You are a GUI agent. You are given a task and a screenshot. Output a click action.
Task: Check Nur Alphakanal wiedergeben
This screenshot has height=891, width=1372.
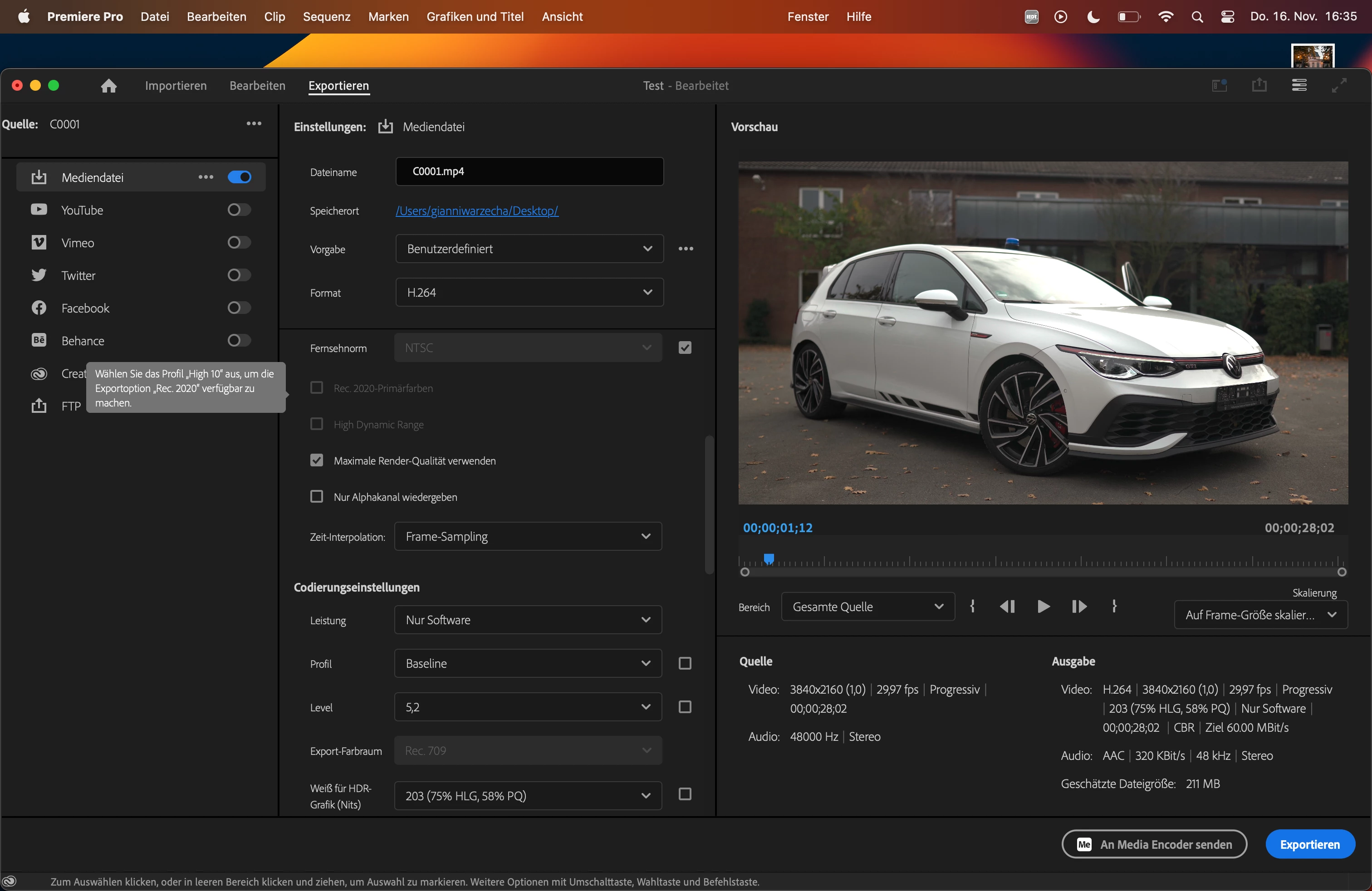pyautogui.click(x=317, y=496)
